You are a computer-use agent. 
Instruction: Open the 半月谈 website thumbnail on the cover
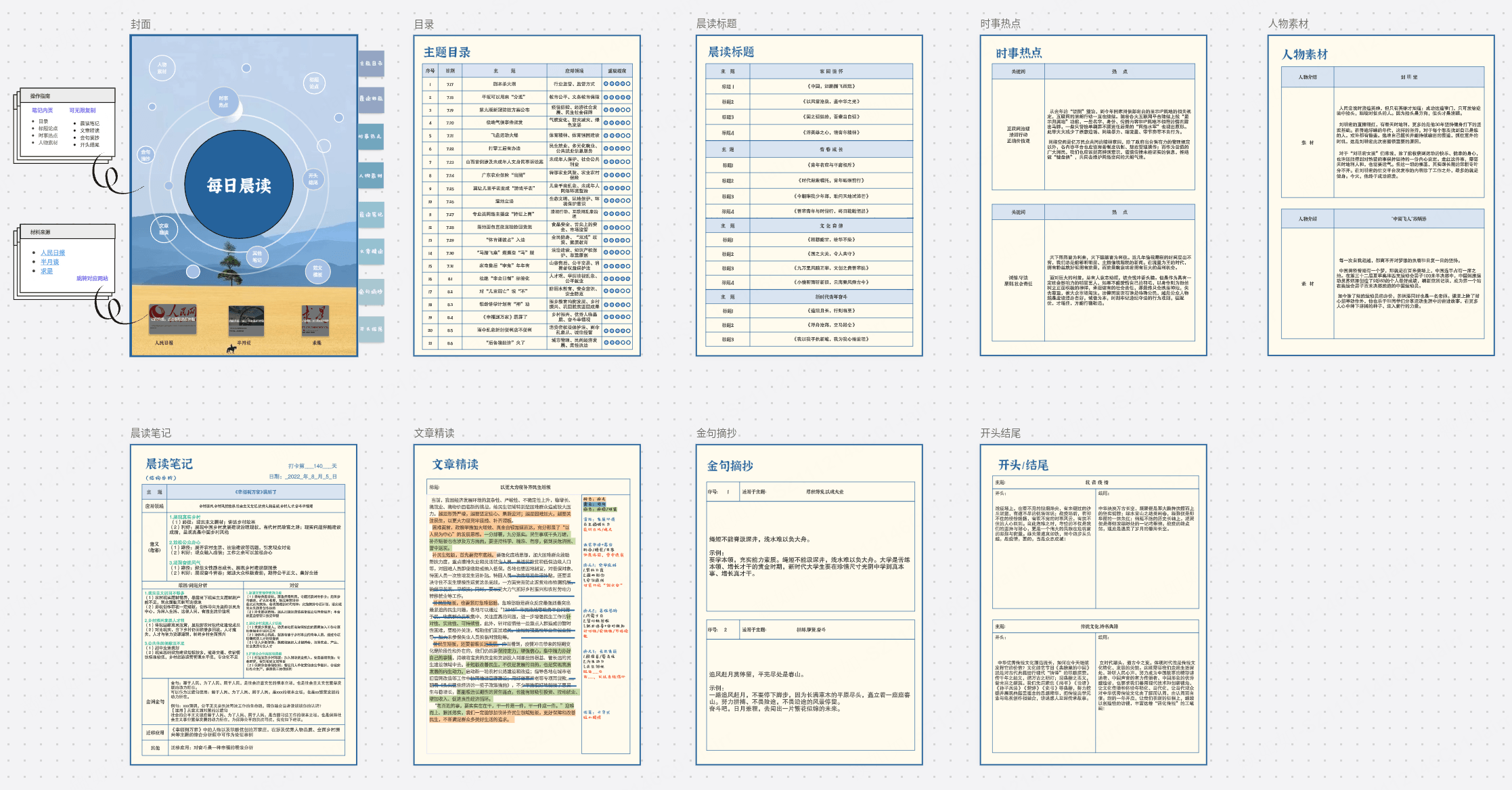click(246, 322)
